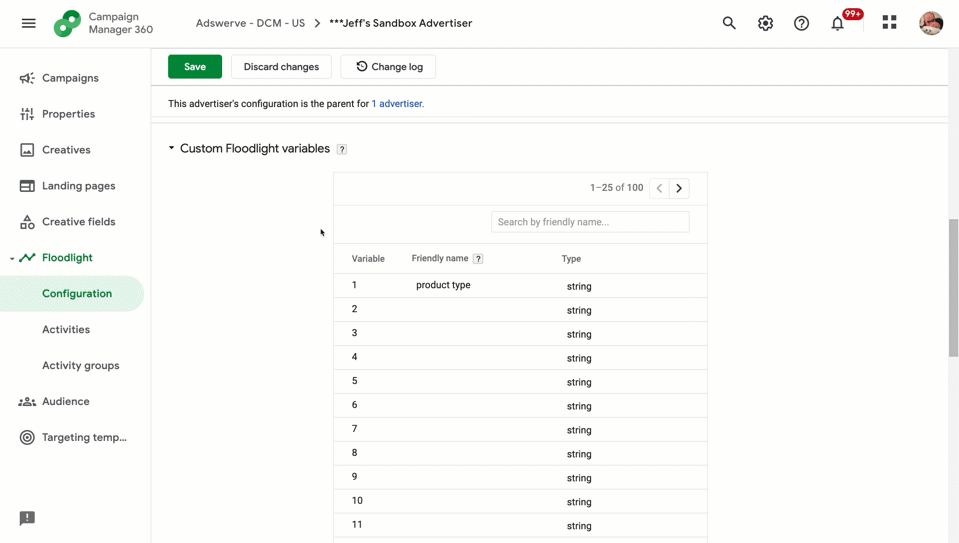
Task: Open the settings gear icon
Action: [x=765, y=23]
